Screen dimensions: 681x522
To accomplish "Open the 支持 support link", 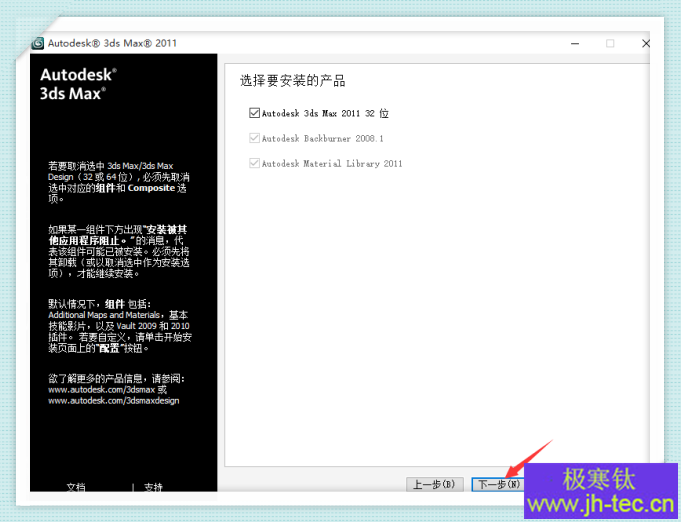I will pyautogui.click(x=153, y=487).
